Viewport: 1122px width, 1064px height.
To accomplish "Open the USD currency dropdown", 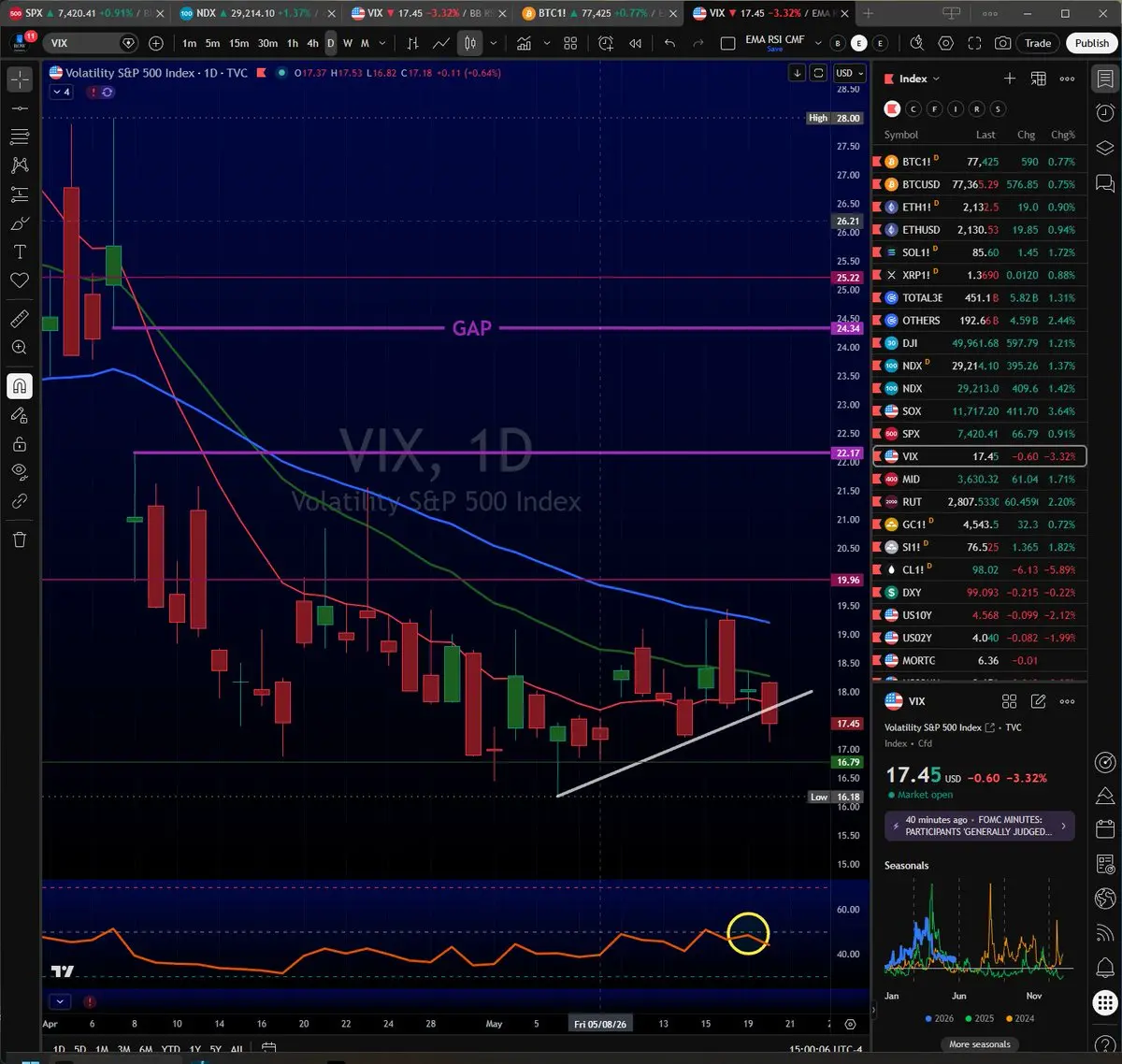I will (x=849, y=73).
